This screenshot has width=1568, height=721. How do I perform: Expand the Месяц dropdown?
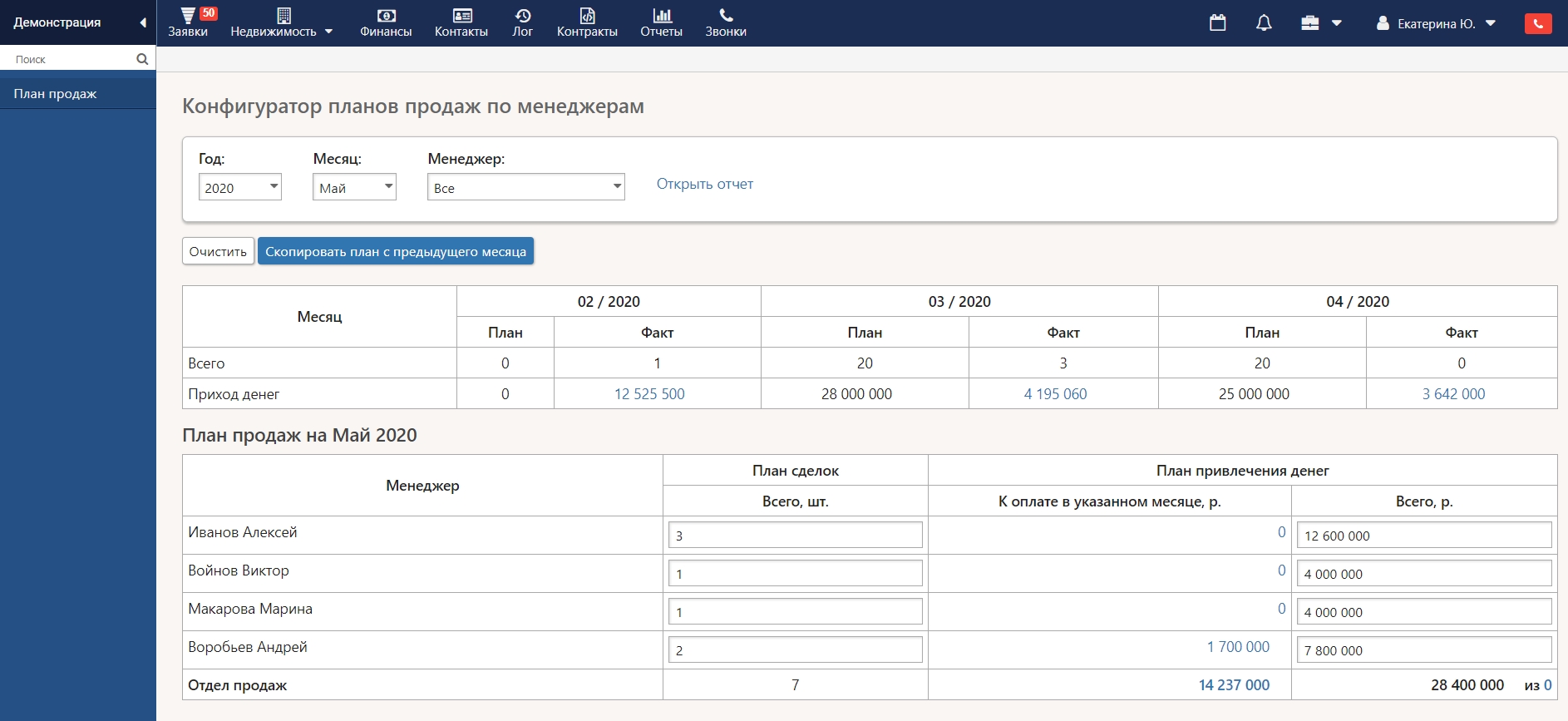(354, 187)
